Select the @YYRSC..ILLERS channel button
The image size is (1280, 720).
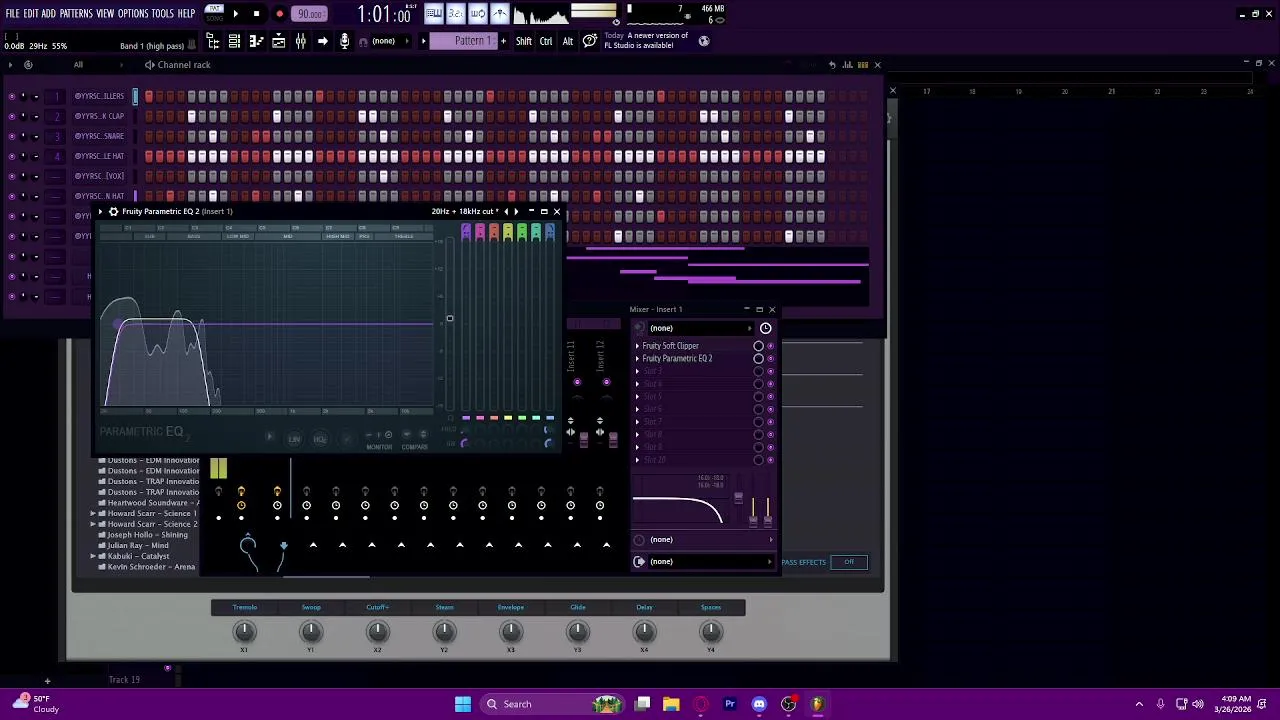click(x=99, y=96)
